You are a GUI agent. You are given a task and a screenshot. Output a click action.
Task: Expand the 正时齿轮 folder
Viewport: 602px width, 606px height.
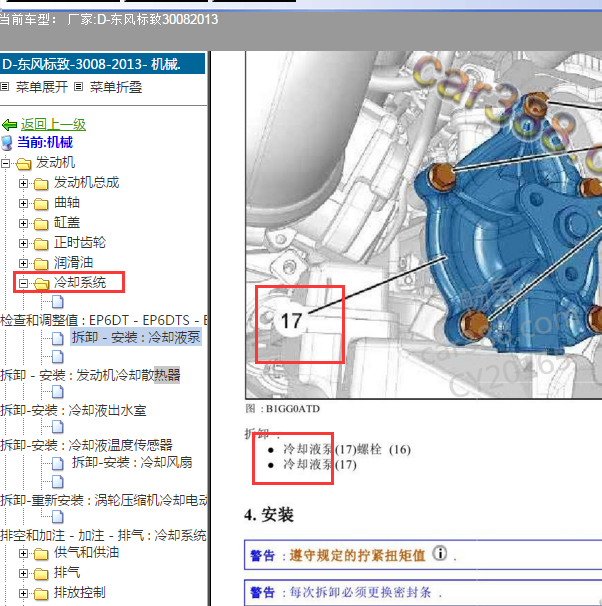click(24, 243)
